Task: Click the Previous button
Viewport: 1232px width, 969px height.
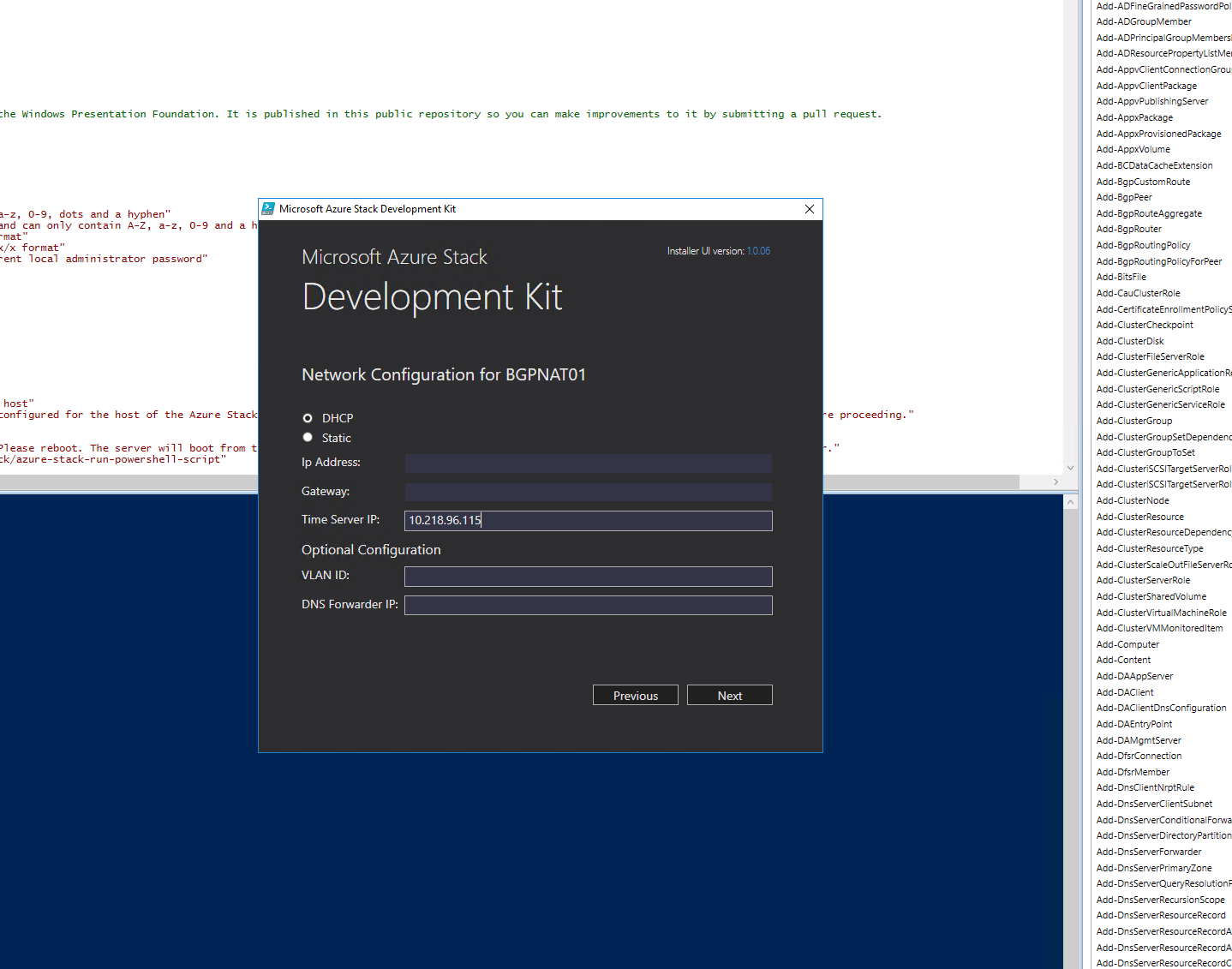Action: pyautogui.click(x=636, y=695)
